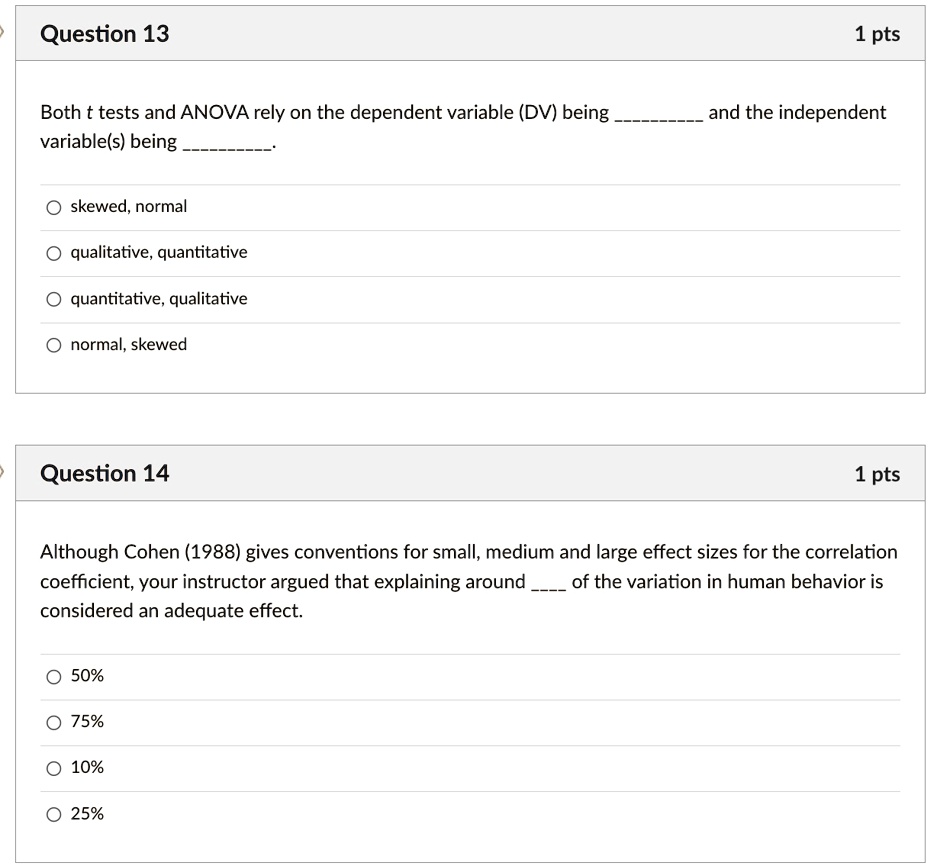Click the 25% answer label text
This screenshot has height=867, width=930.
[87, 814]
